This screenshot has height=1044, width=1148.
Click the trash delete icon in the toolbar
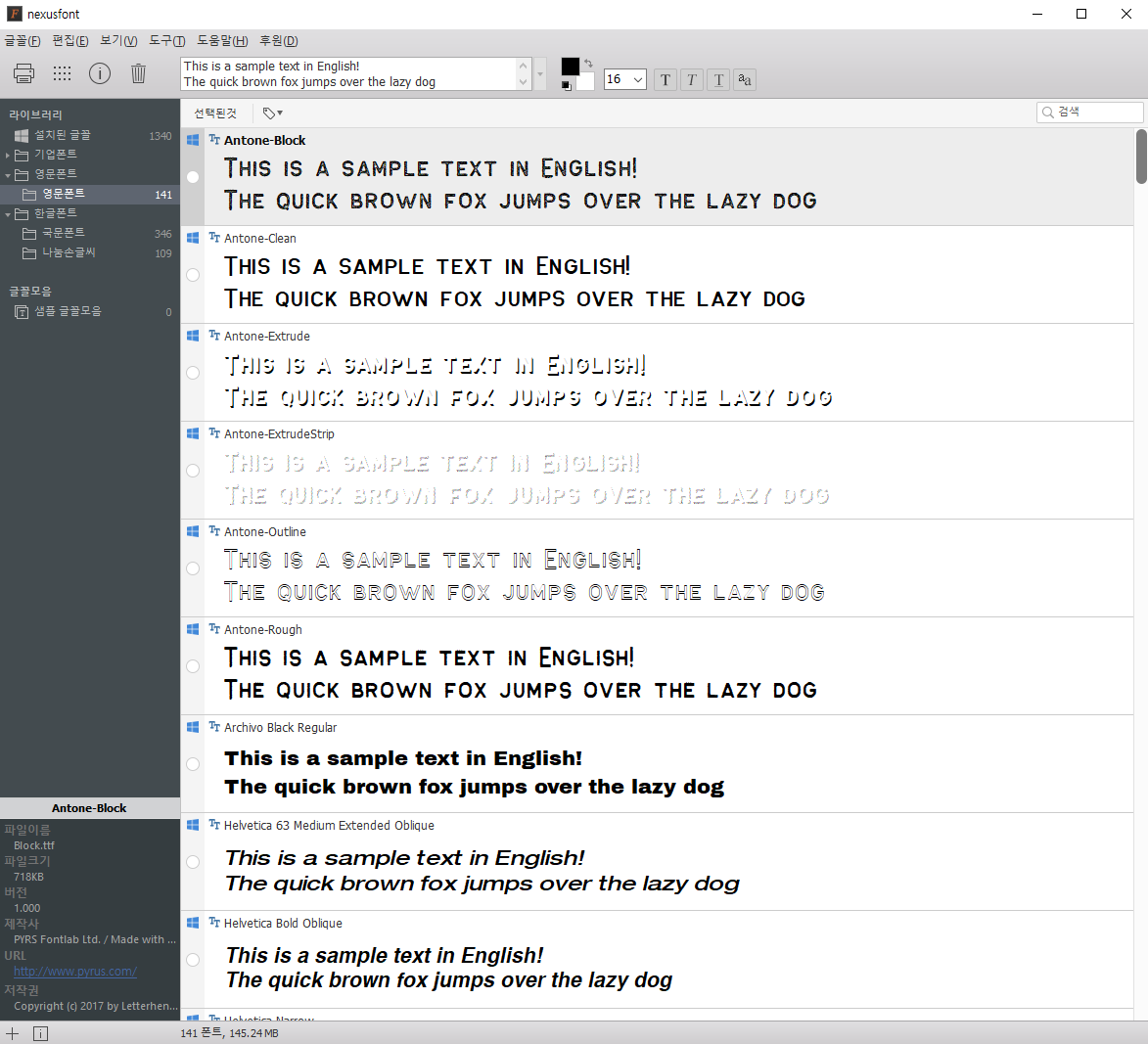pos(138,73)
